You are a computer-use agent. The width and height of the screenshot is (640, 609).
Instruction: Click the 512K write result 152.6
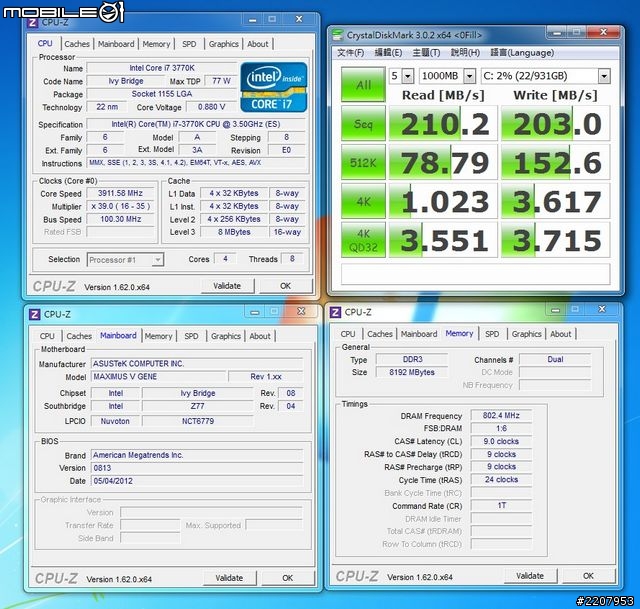(556, 162)
